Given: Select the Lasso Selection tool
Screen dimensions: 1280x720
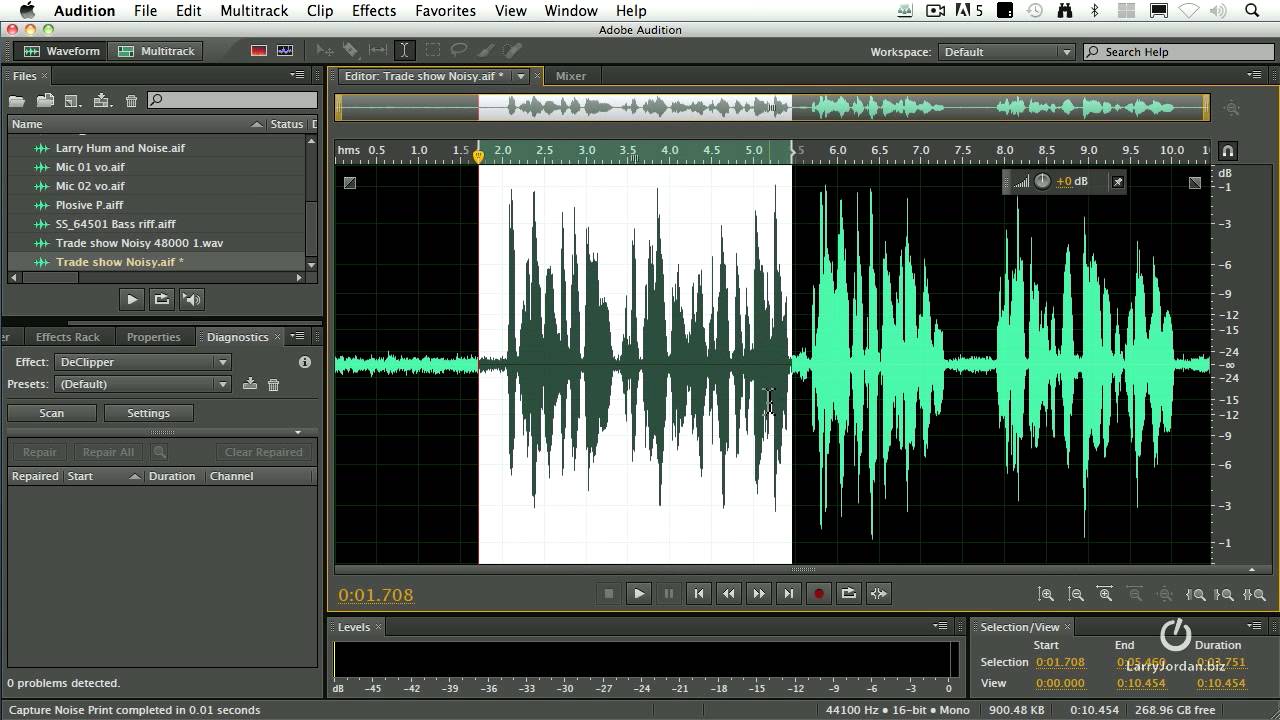Looking at the screenshot, I should click(x=459, y=50).
